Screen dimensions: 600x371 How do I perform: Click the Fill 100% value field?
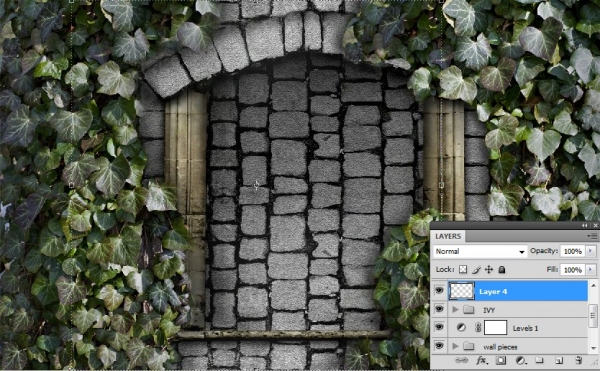coord(573,270)
